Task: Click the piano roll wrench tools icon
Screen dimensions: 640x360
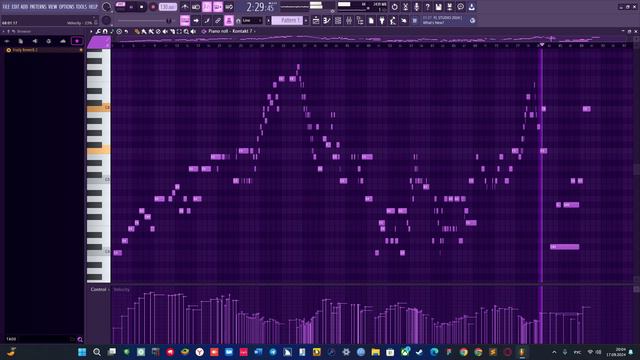Action: pos(98,31)
